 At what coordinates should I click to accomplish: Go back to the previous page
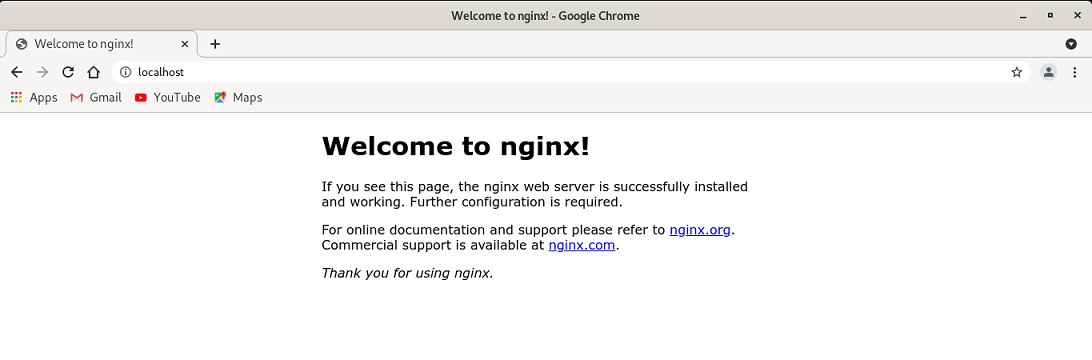17,72
